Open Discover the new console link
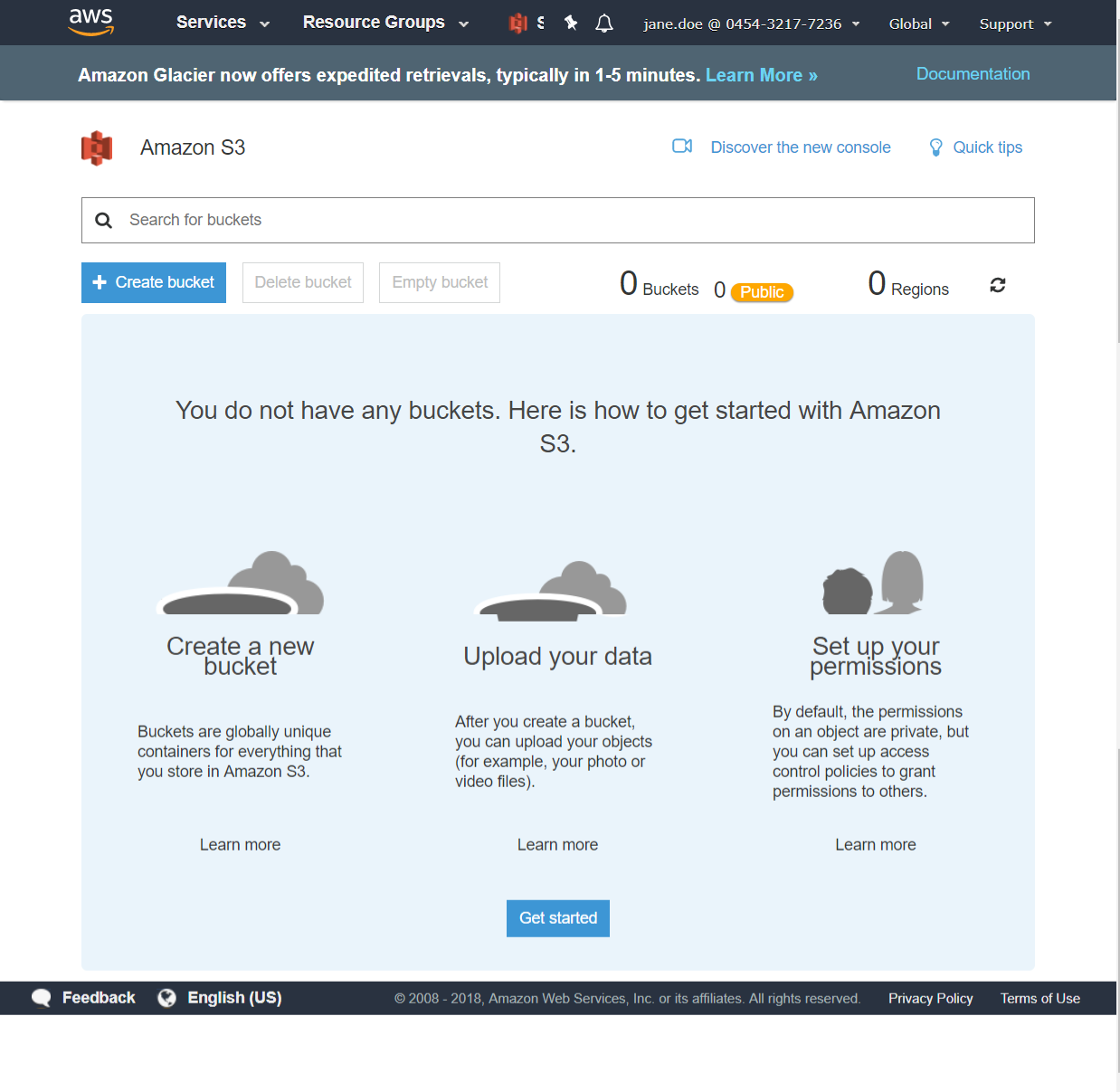 801,147
